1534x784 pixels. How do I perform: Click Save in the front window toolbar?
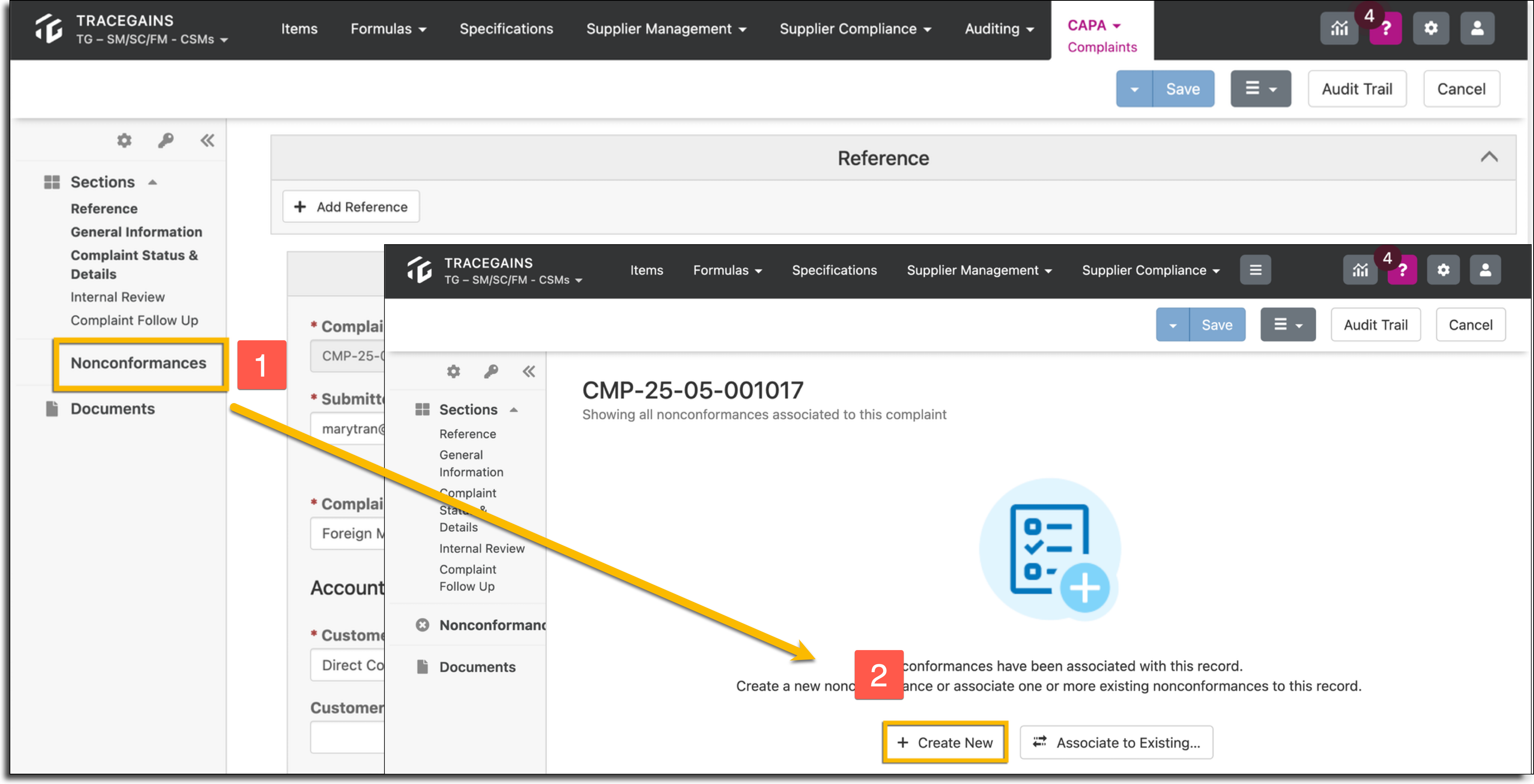click(1217, 325)
